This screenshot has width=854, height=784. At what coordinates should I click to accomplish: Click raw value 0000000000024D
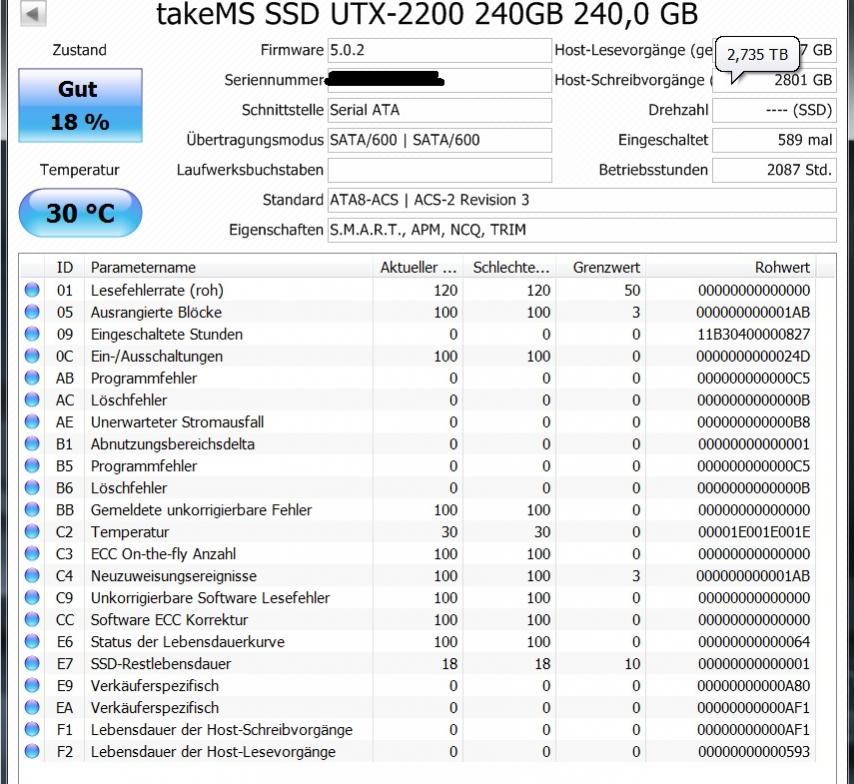point(753,356)
